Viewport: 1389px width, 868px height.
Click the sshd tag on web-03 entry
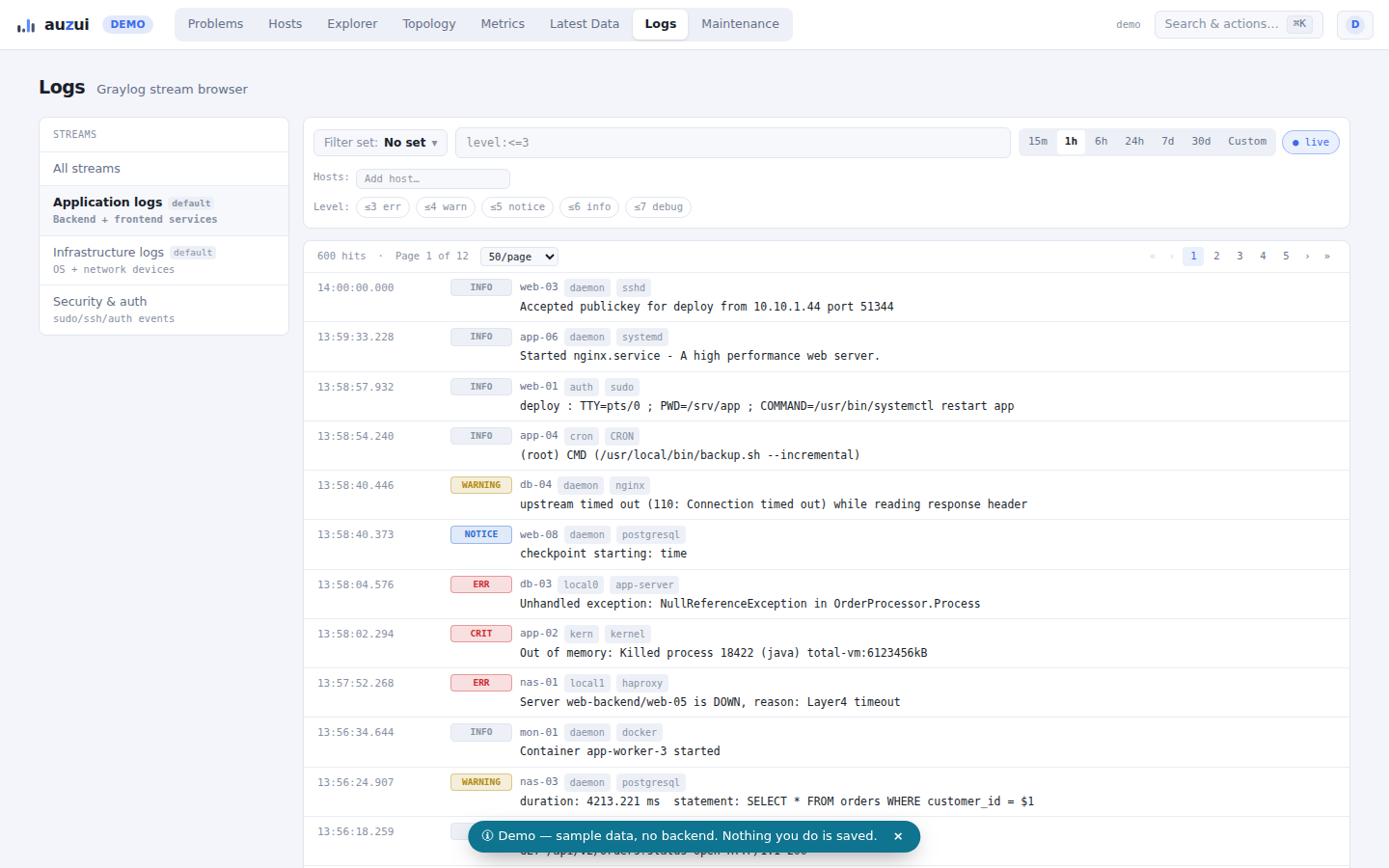click(634, 287)
